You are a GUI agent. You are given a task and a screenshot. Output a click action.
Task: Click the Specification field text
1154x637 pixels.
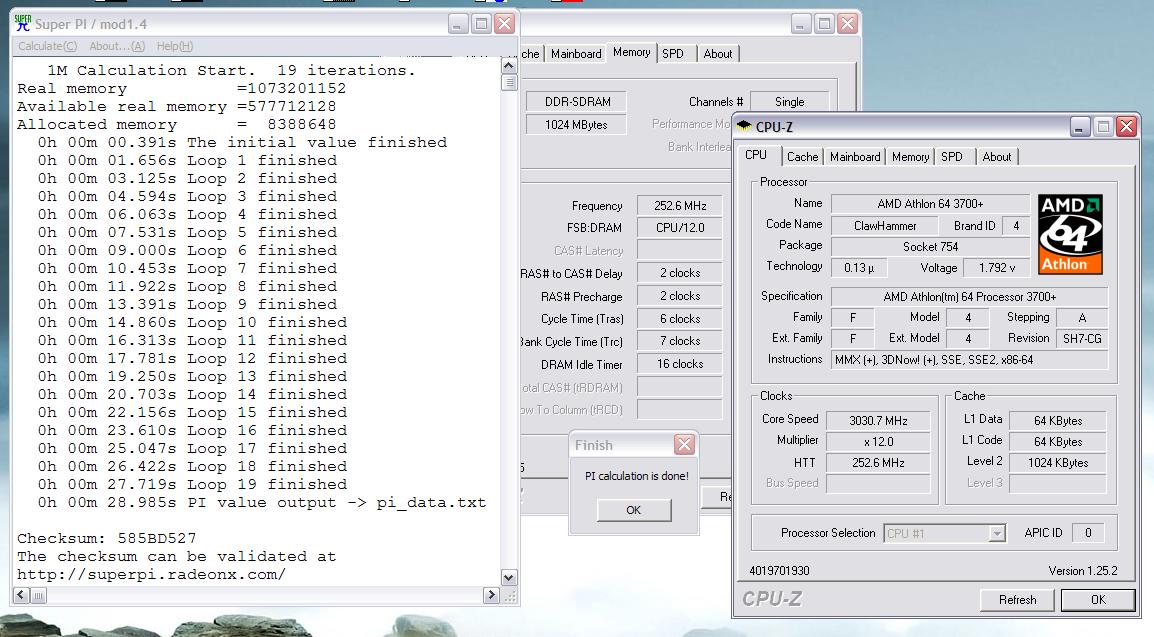[x=969, y=296]
